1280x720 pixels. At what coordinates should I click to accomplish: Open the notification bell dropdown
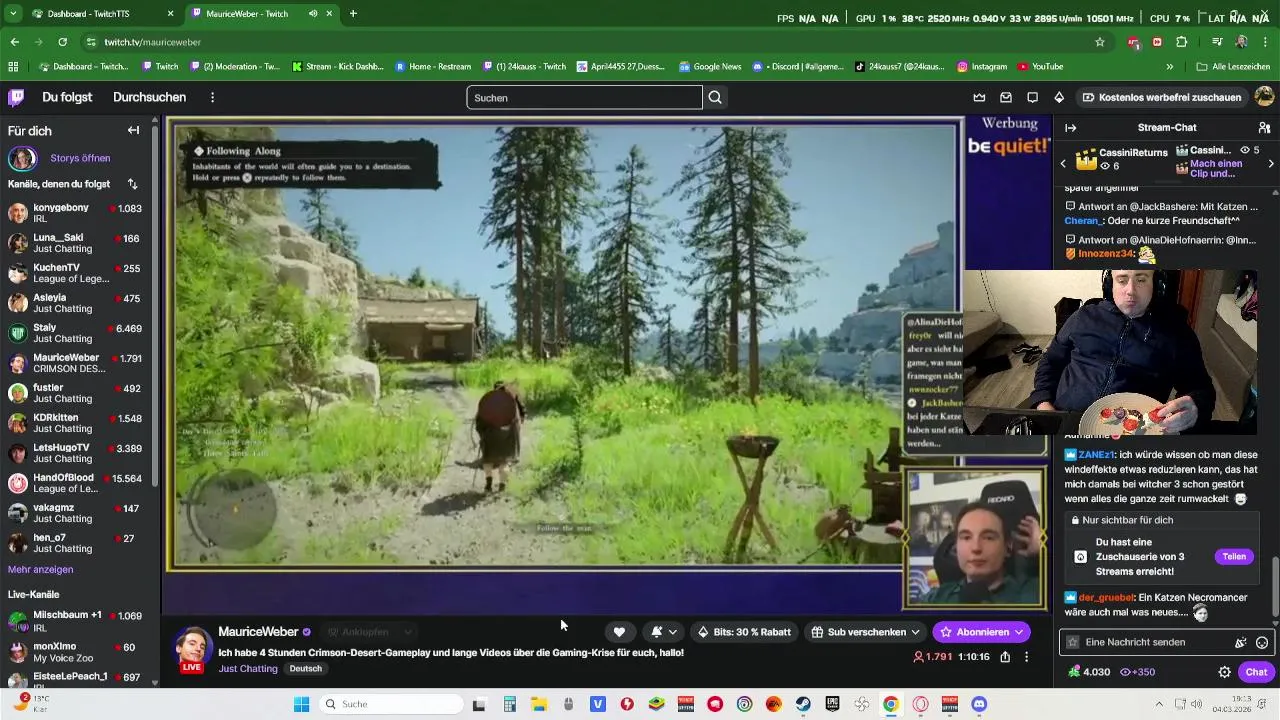pos(664,632)
